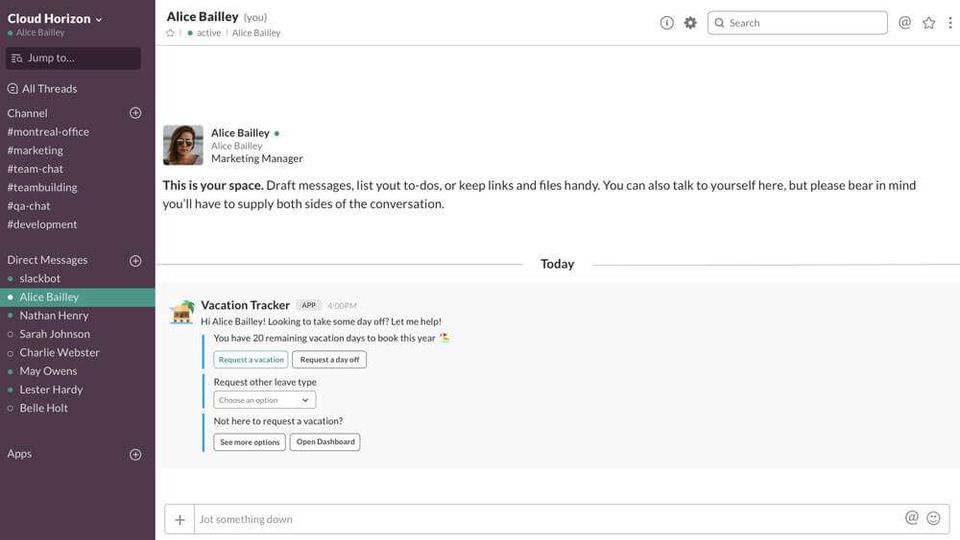Viewport: 960px width, 540px height.
Task: Show mentions and reactions
Action: click(905, 23)
